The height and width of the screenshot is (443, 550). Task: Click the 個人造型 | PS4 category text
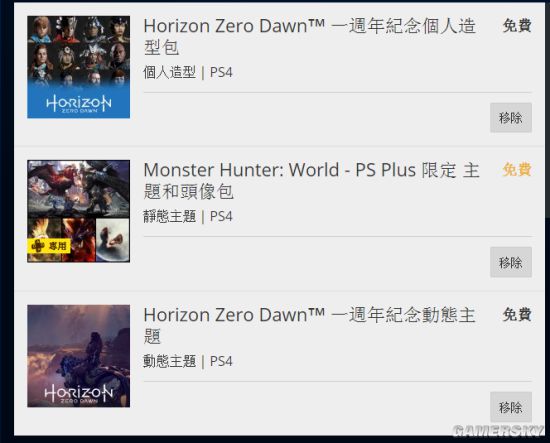188,73
